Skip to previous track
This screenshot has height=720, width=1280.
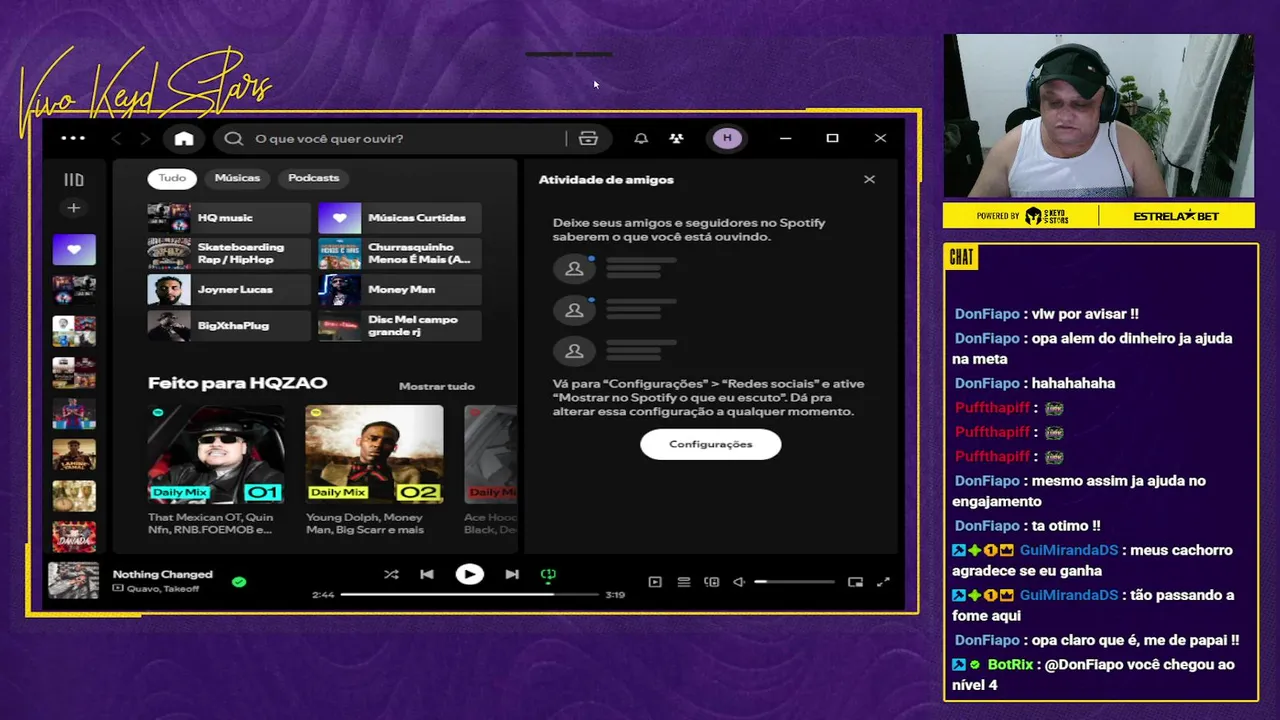[x=427, y=574]
